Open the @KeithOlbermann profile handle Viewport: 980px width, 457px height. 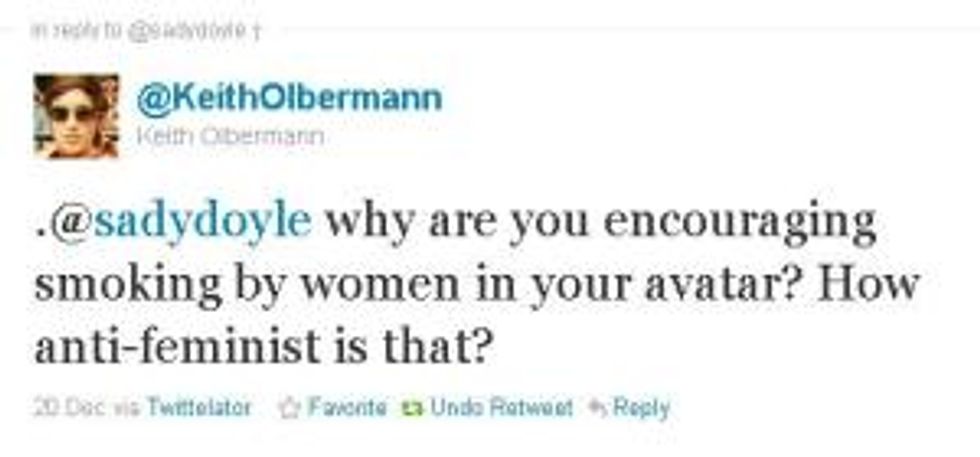288,99
